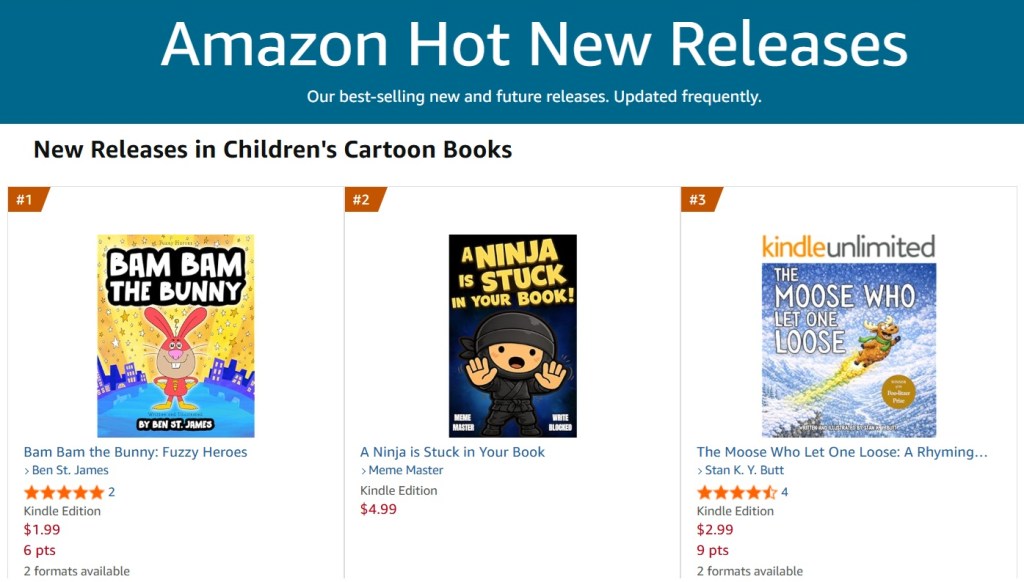The image size is (1024, 582).
Task: Open The Moose Who Let One Loose title link
Action: [842, 452]
